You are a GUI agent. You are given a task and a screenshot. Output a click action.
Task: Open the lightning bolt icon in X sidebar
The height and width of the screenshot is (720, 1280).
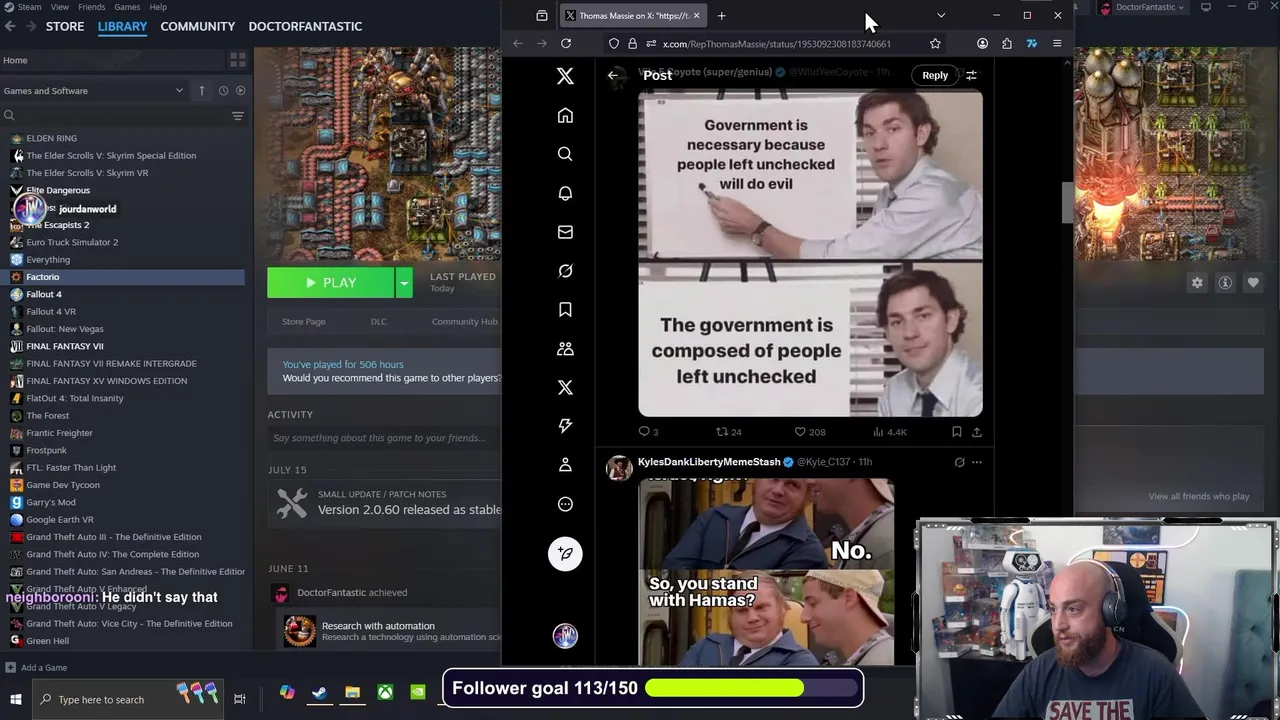565,426
